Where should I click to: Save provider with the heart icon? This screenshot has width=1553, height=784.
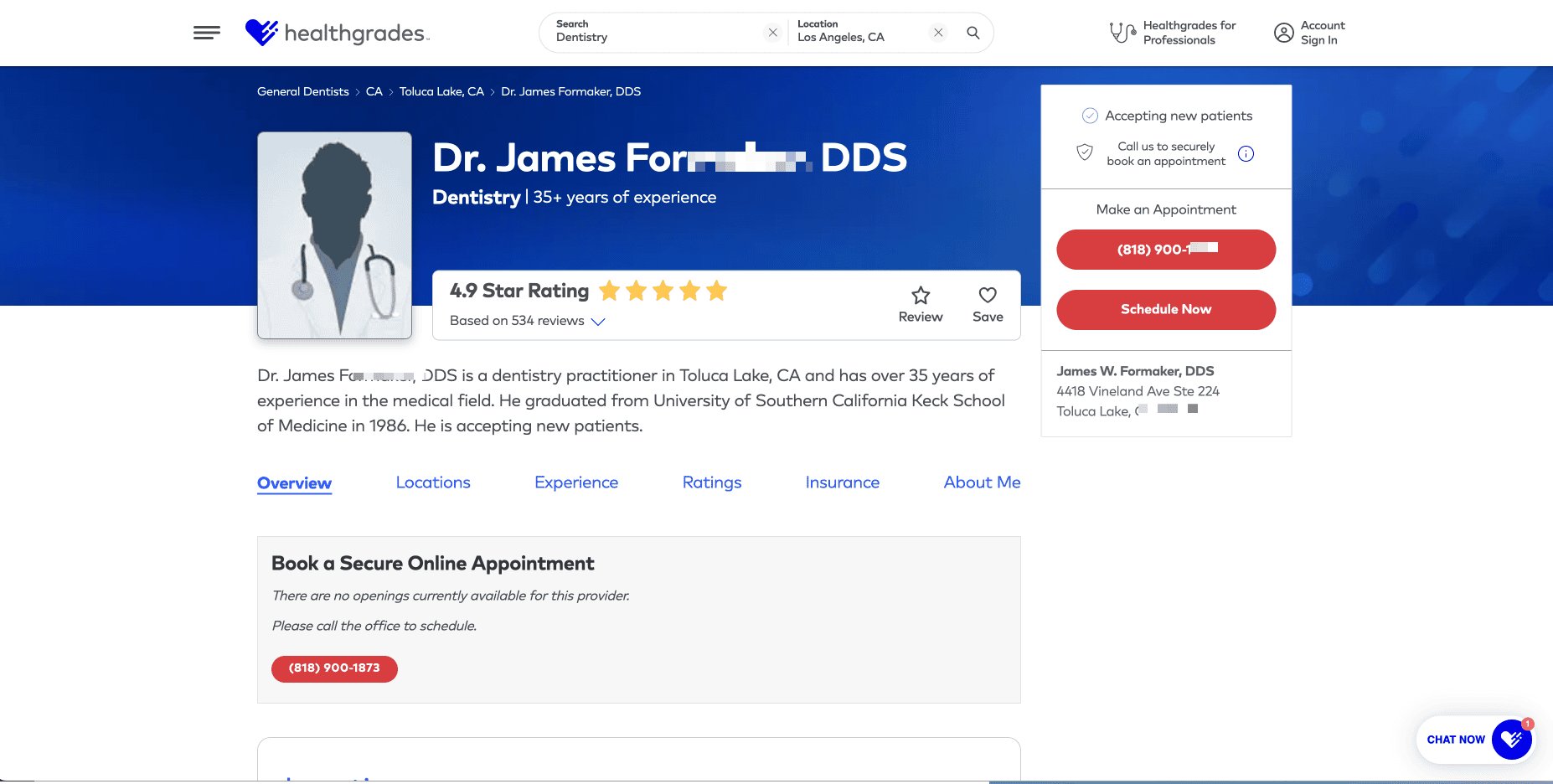[x=988, y=295]
